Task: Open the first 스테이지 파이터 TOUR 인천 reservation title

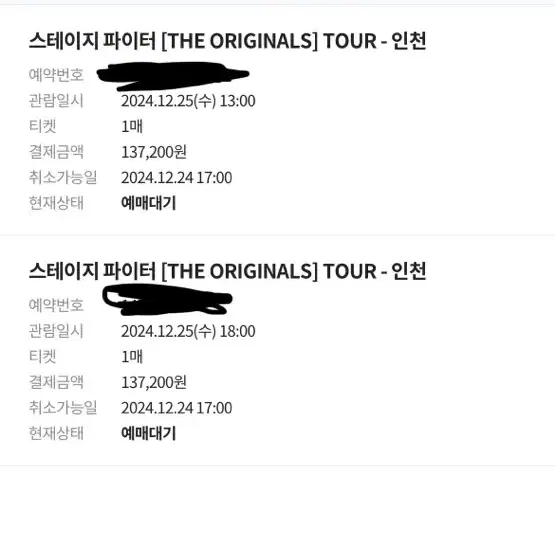Action: pos(228,41)
